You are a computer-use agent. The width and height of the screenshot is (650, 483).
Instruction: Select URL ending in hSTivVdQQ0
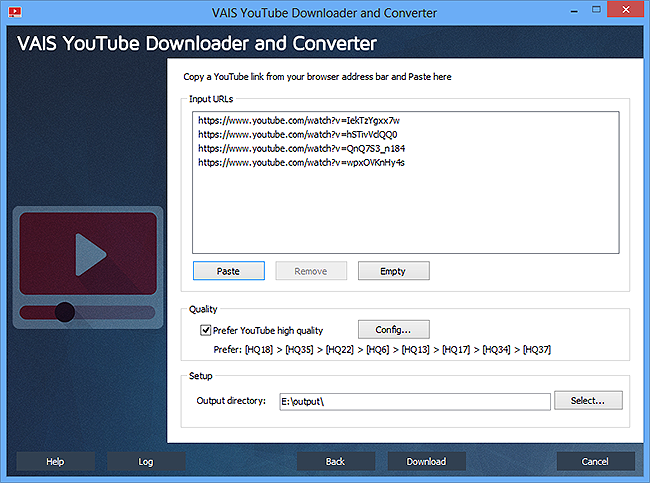click(x=297, y=135)
